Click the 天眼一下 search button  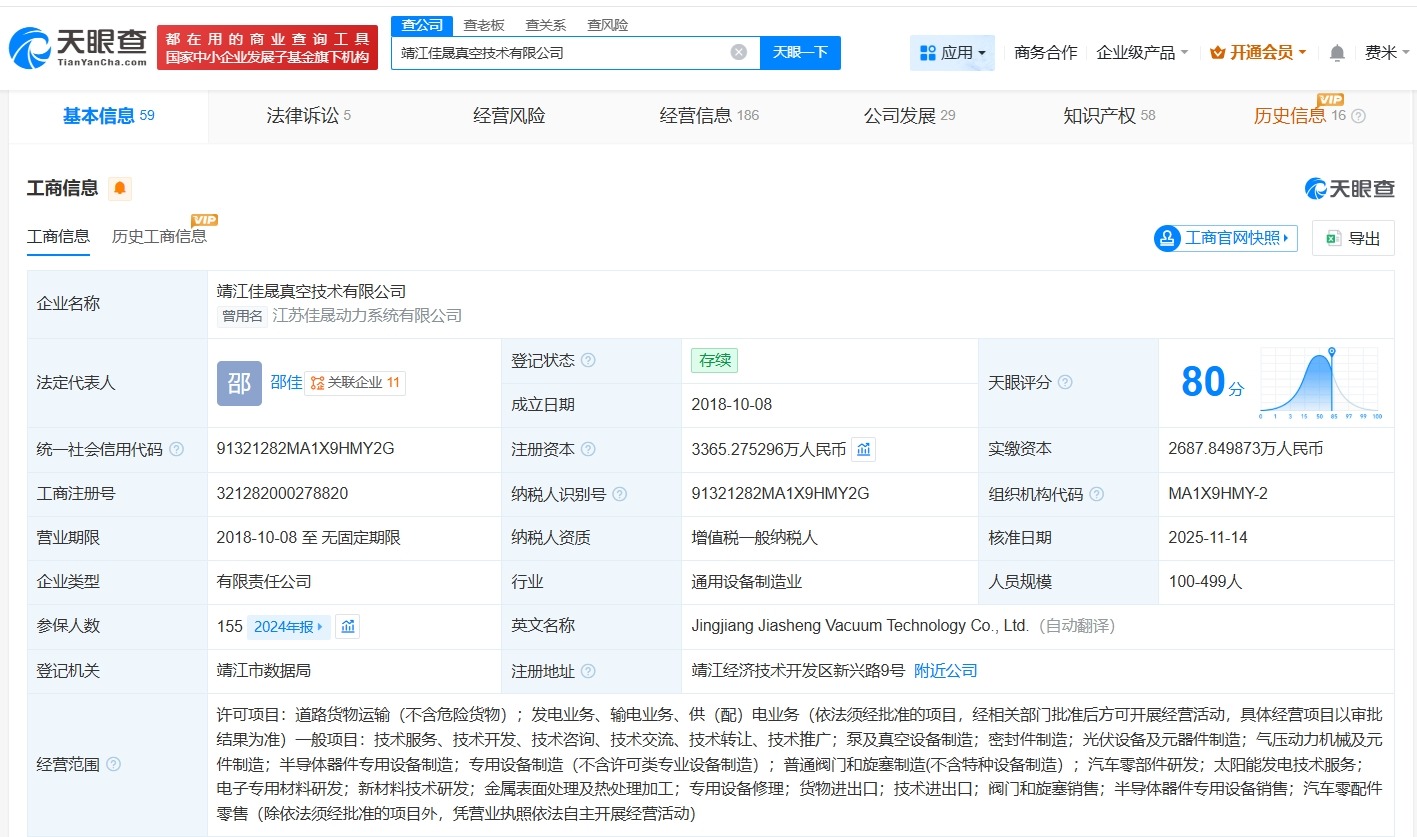(x=800, y=51)
